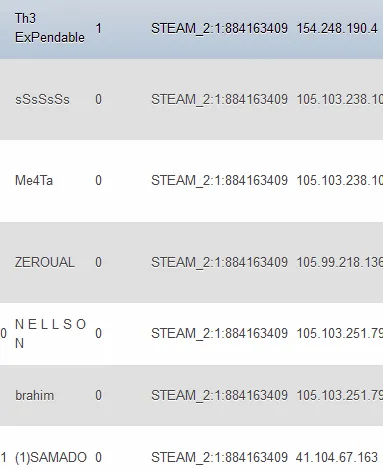Click the Steam ID in ZEROUAL row
383x471 pixels.
click(219, 262)
